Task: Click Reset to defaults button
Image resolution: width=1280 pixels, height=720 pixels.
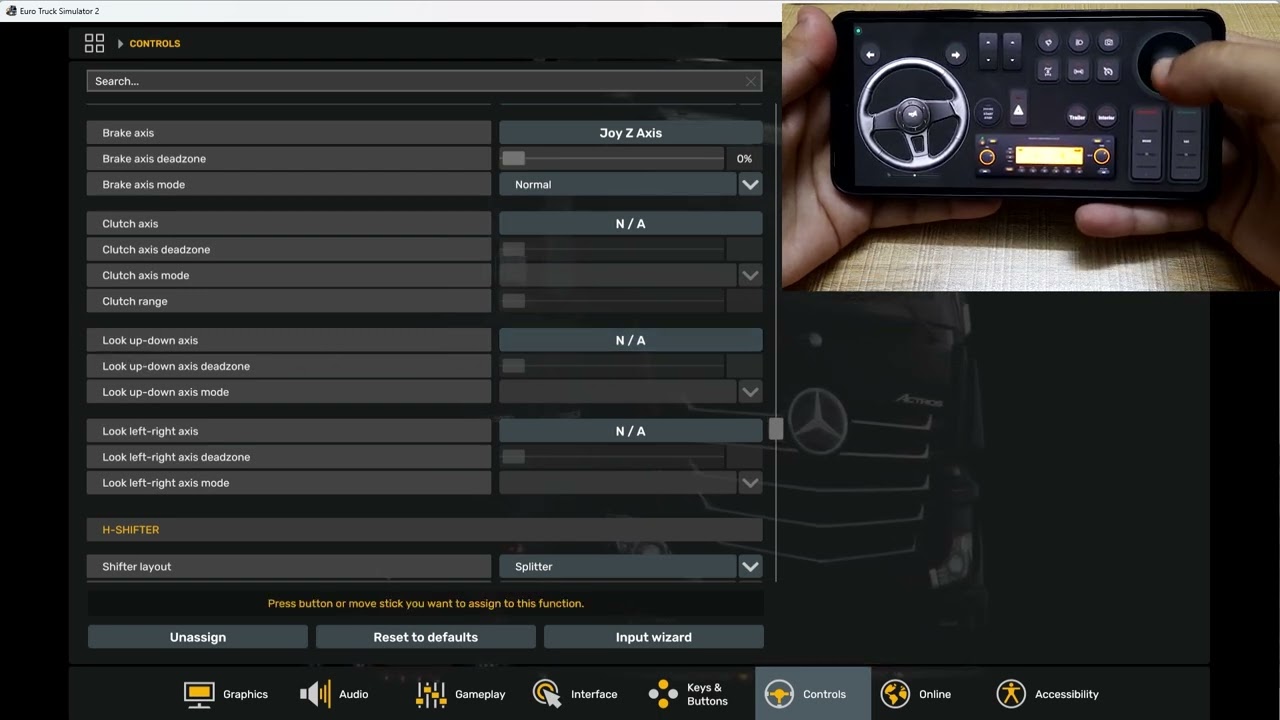Action: (426, 637)
